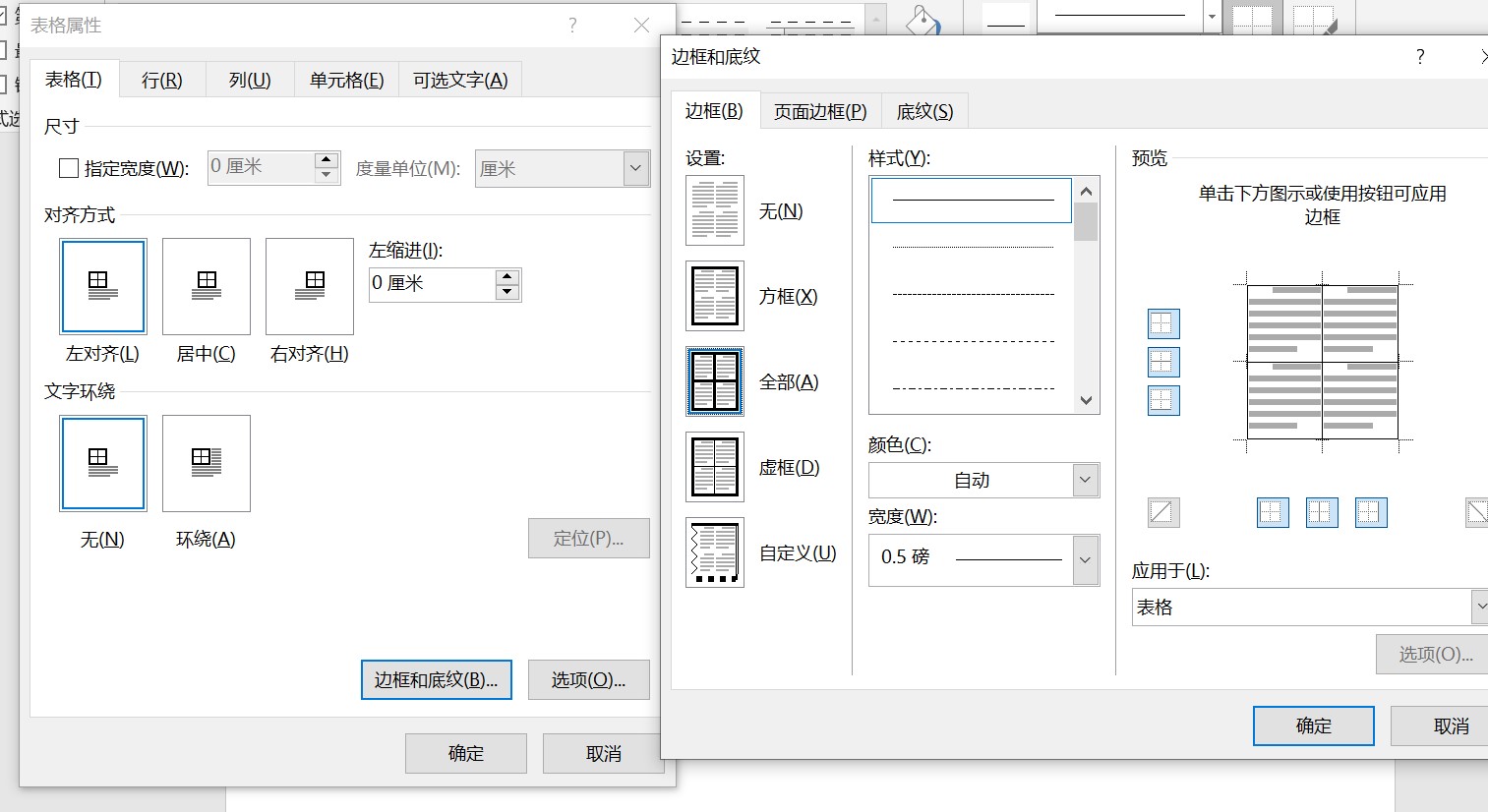Open the 度量单位 unit dropdown
The height and width of the screenshot is (812, 1488).
tap(634, 168)
